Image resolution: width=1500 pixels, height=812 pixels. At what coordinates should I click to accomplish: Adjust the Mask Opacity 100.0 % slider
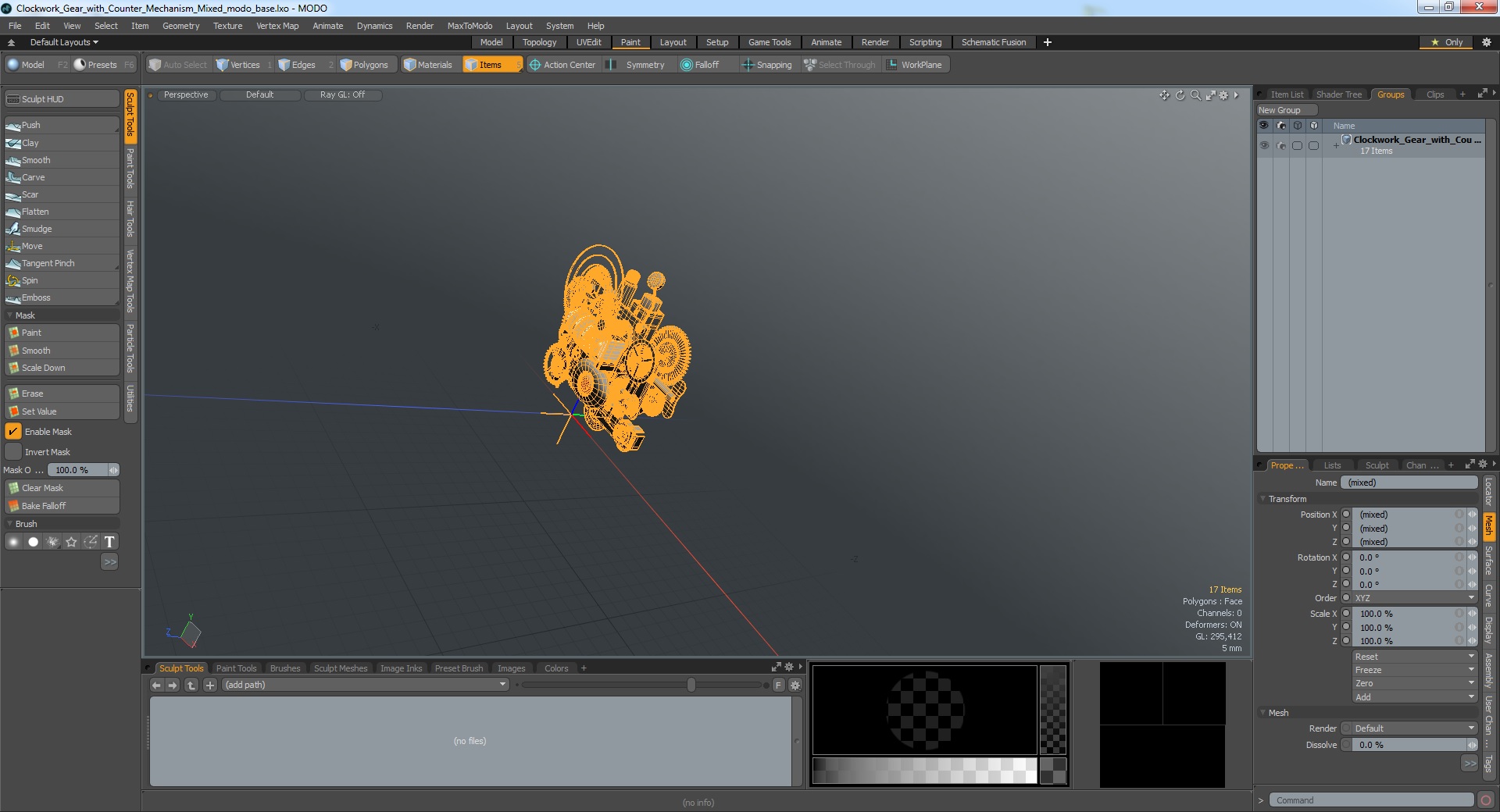click(82, 470)
